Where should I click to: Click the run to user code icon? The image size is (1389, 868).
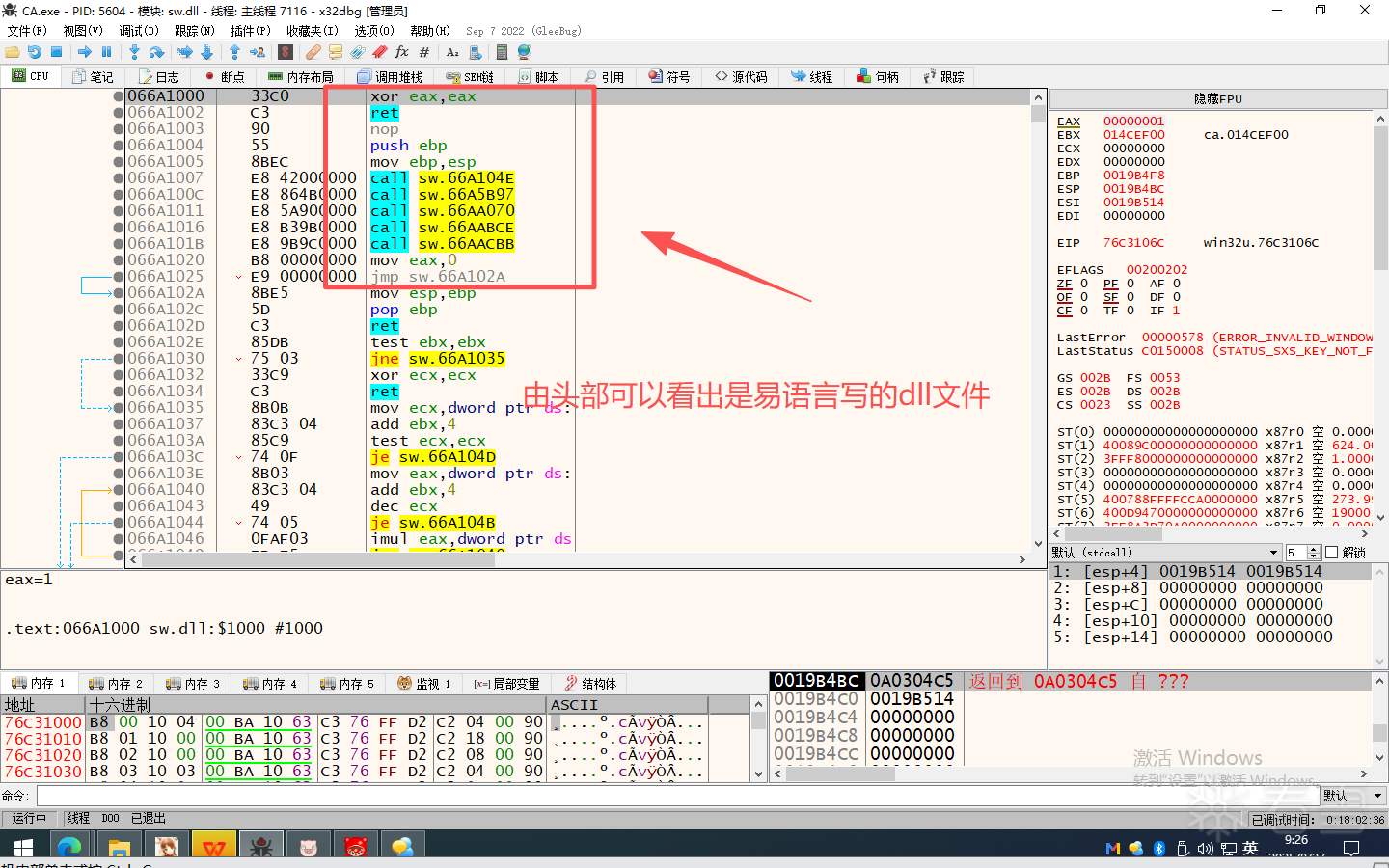click(258, 52)
